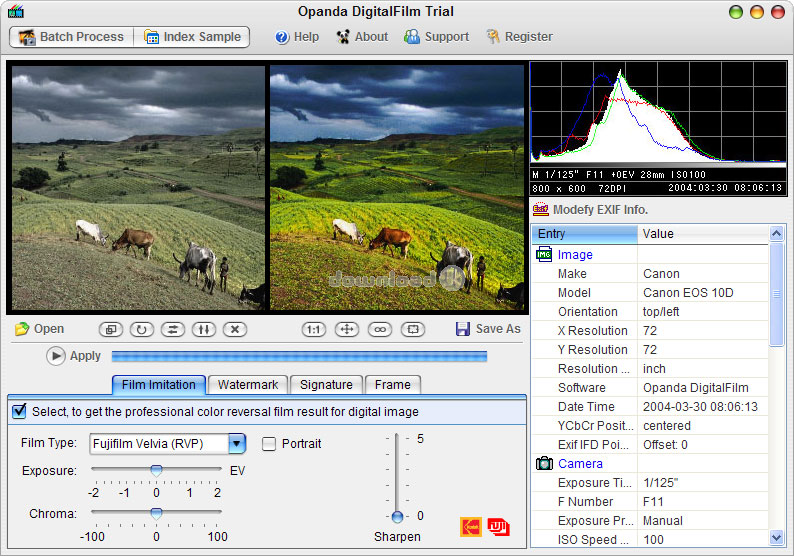Screen dimensions: 794x556
Task: Open the Batch Process tool
Action: pos(71,37)
